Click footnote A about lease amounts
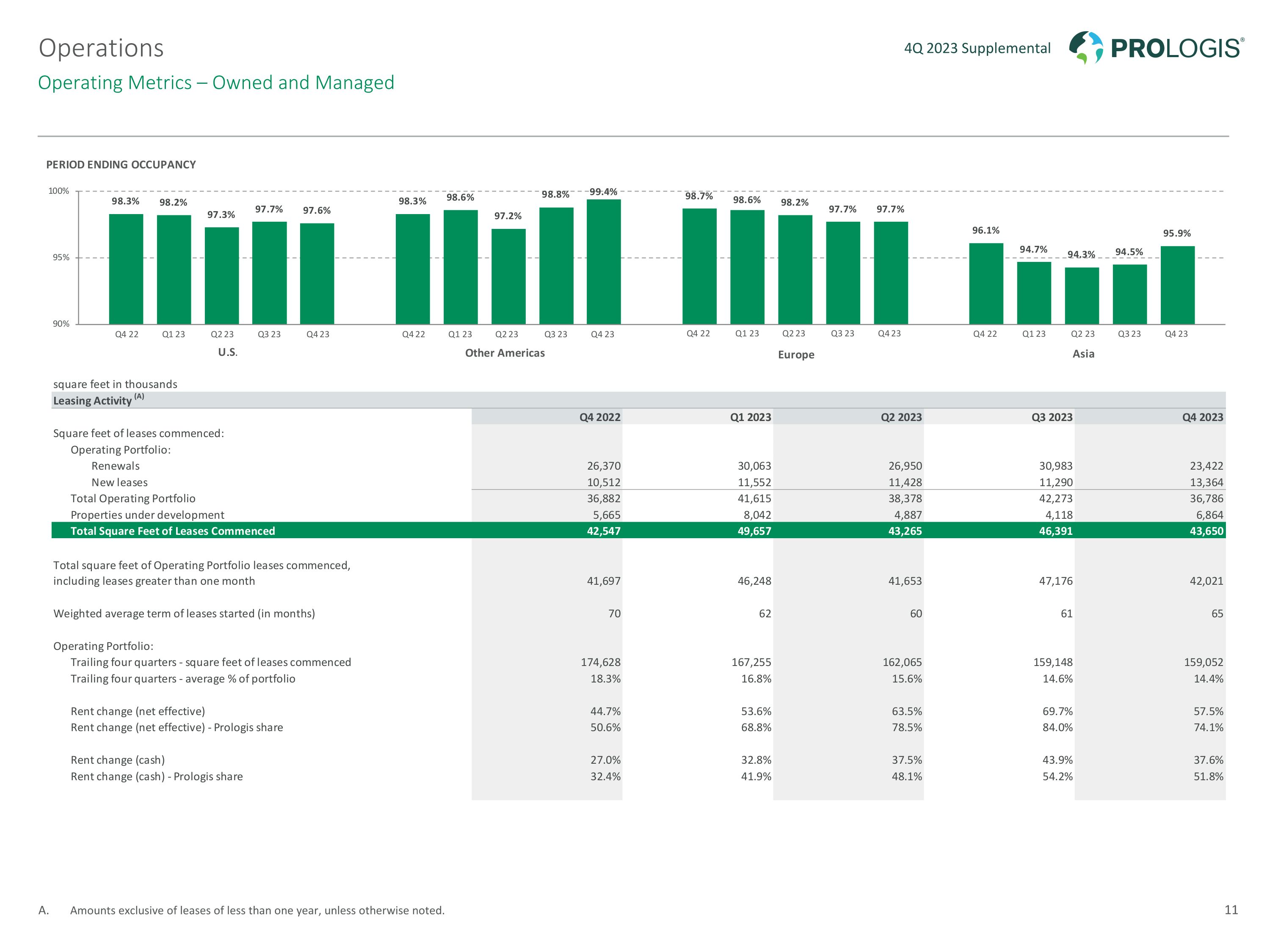 pos(257,910)
